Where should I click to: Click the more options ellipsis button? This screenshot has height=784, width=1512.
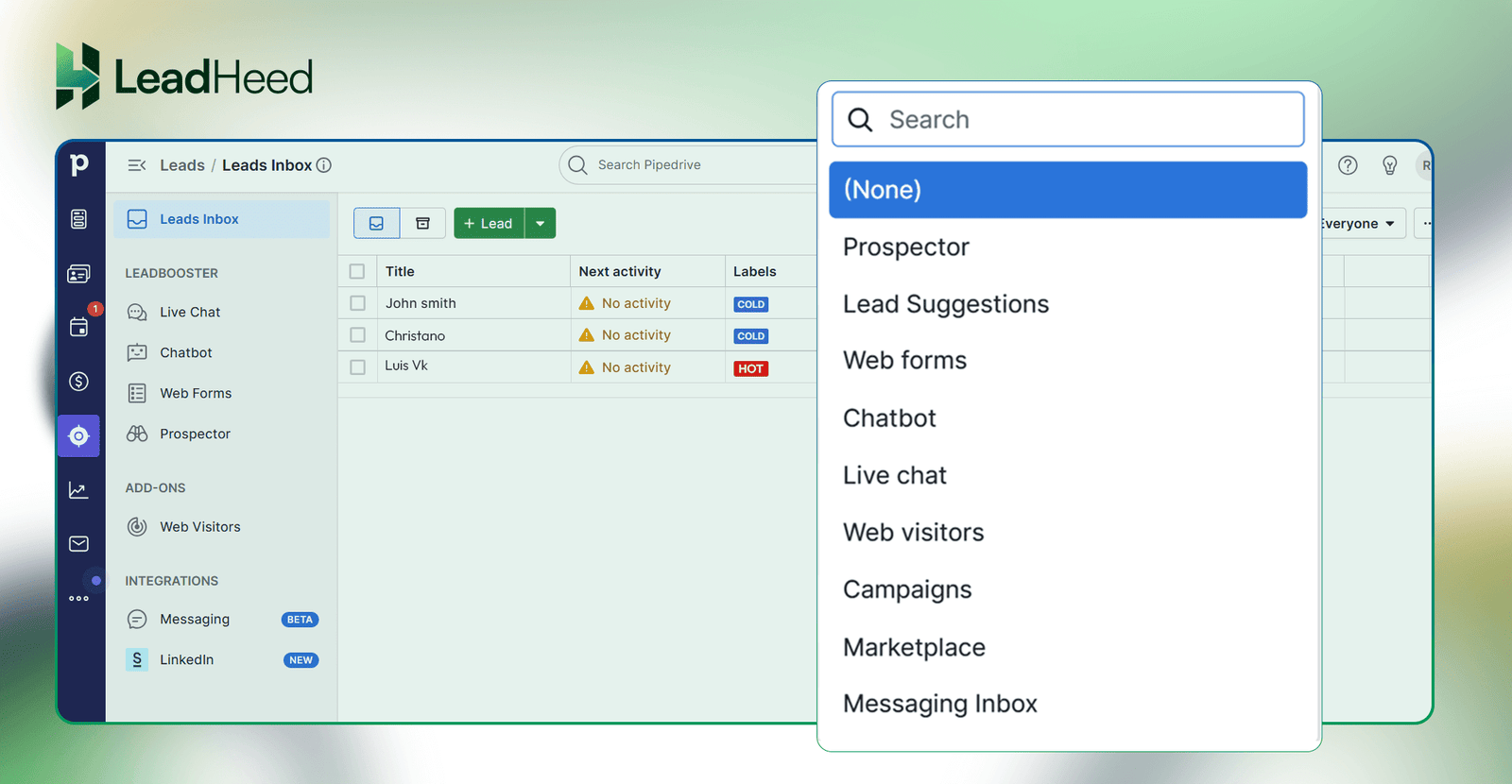[x=1423, y=224]
